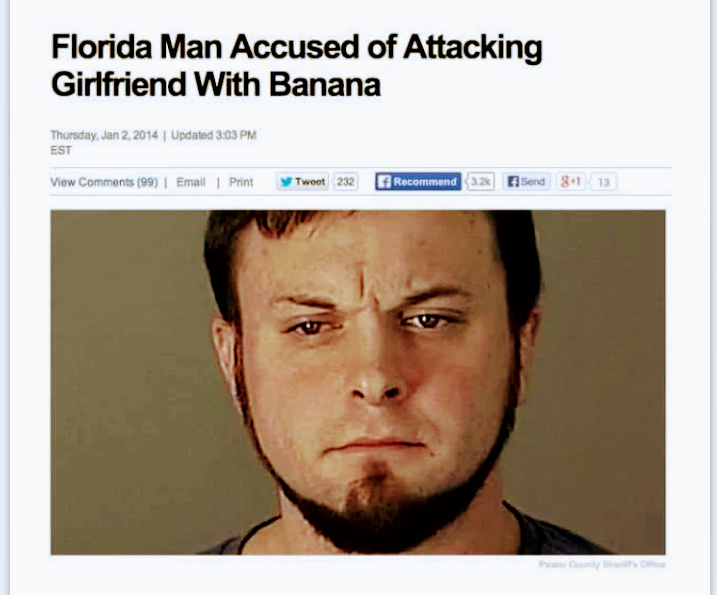Click the Facebook logo in Recommend button

[384, 182]
